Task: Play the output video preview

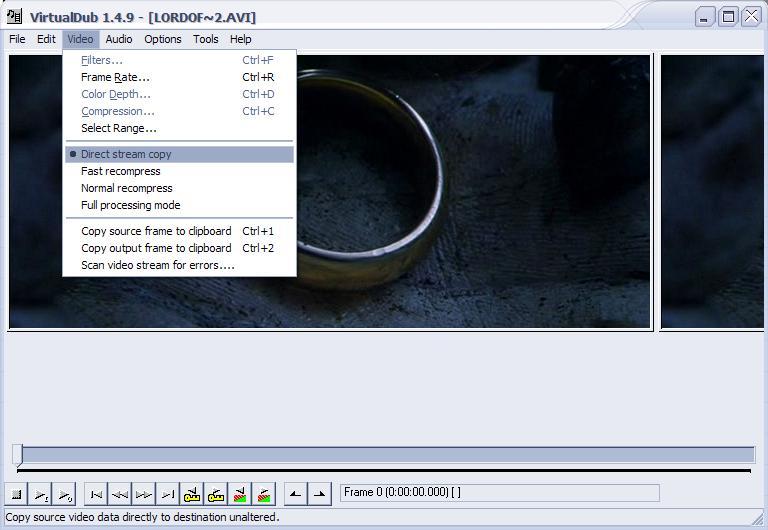Action: [x=64, y=494]
